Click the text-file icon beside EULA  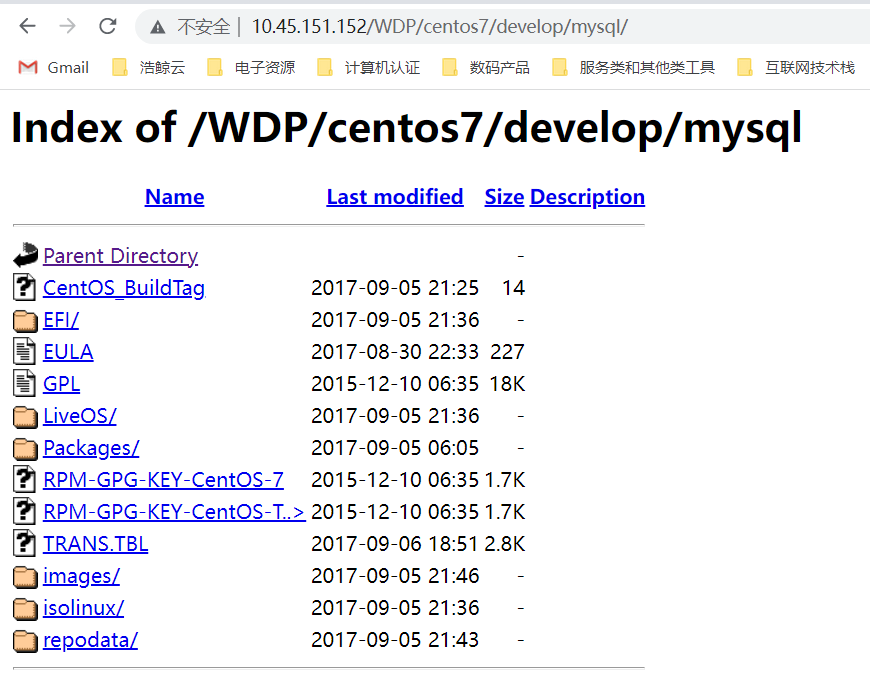[24, 351]
